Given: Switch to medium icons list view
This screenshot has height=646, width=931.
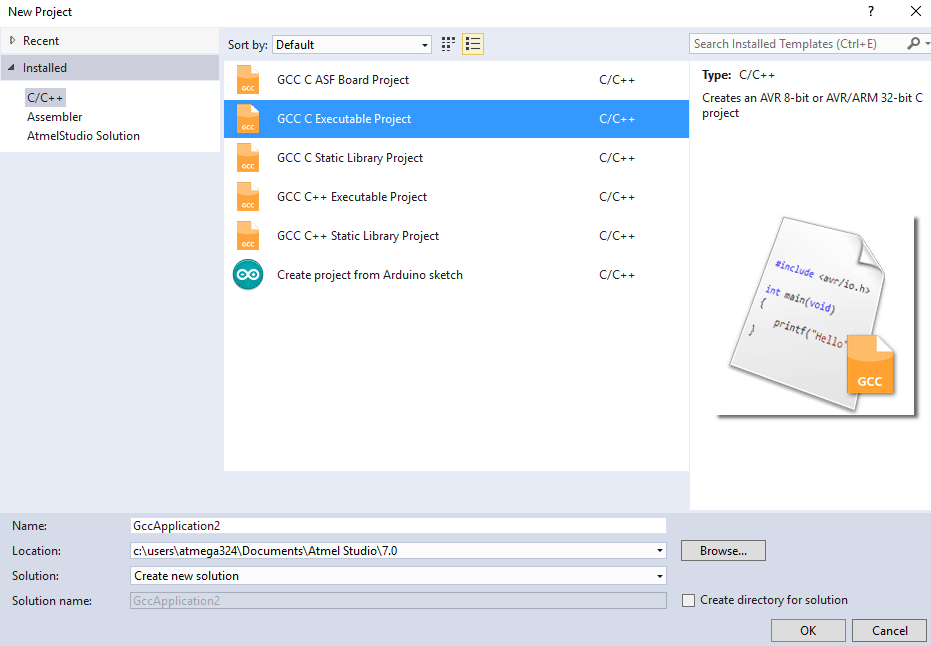Looking at the screenshot, I should pyautogui.click(x=473, y=44).
